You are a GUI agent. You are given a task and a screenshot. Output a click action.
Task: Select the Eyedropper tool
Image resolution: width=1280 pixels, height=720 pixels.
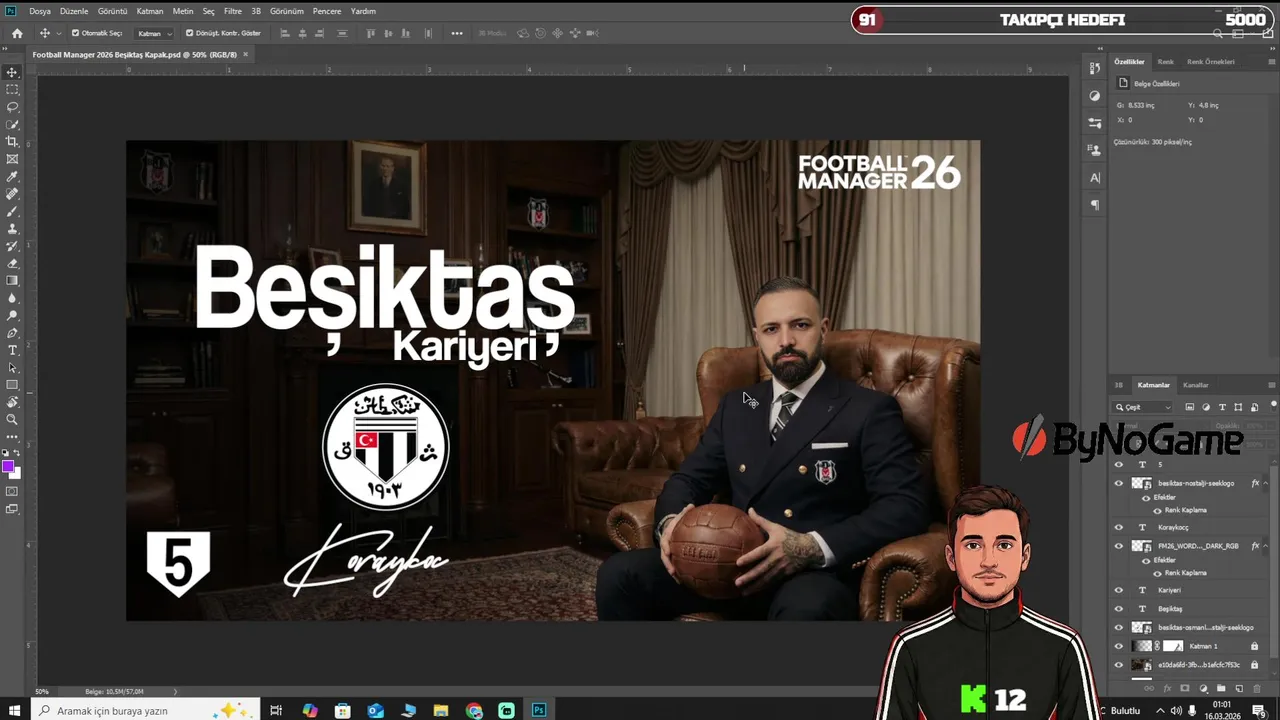[12, 176]
